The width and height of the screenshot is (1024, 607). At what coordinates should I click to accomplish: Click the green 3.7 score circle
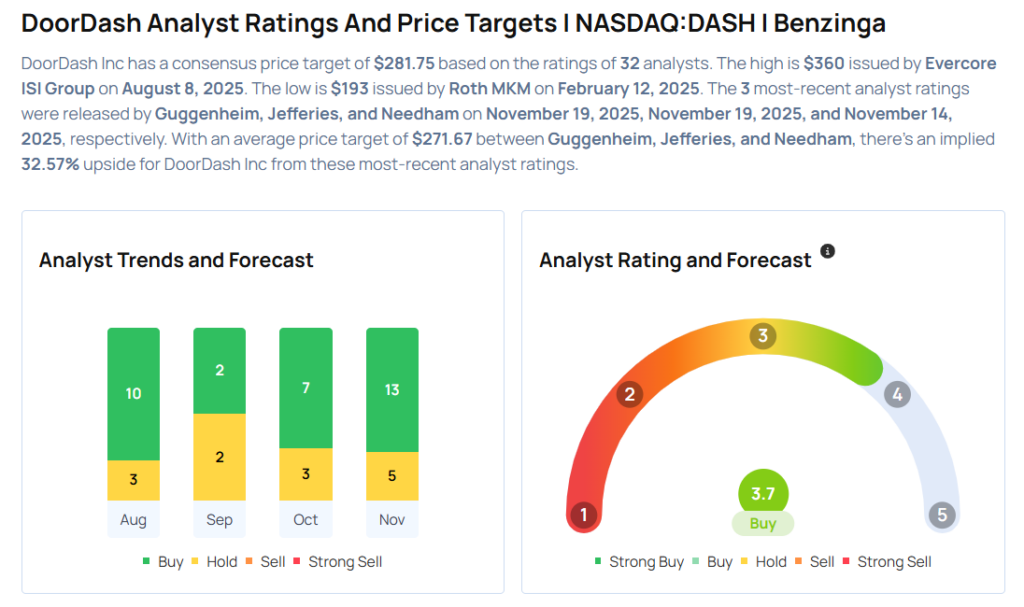(763, 494)
